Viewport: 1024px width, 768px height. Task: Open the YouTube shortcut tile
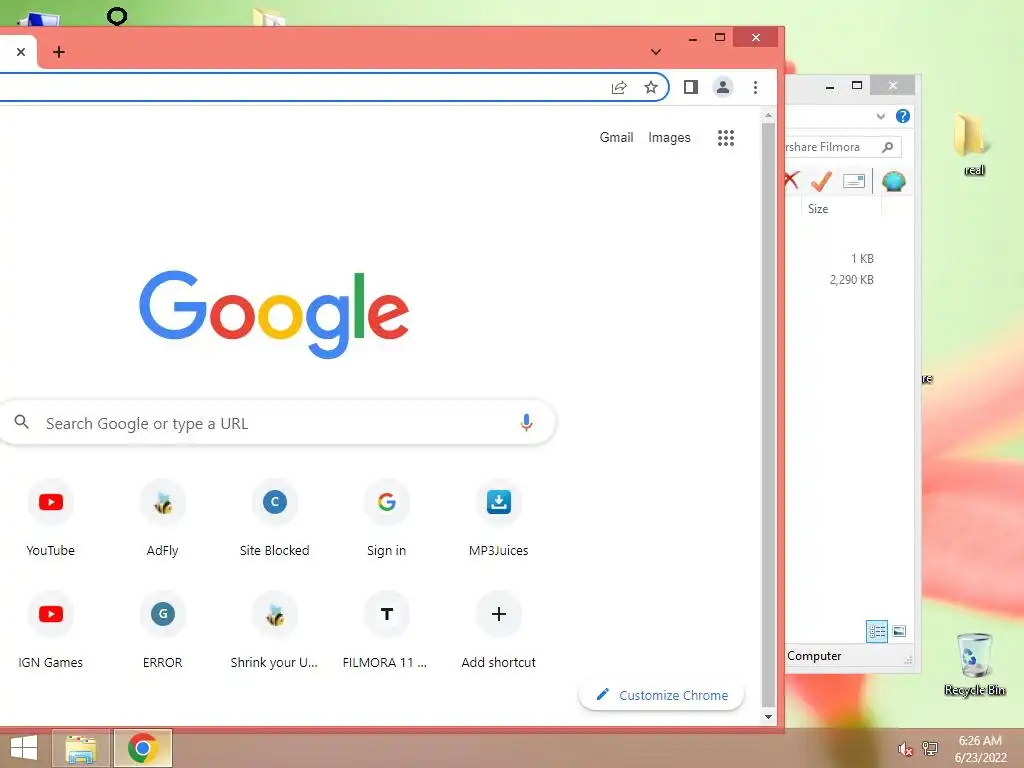pyautogui.click(x=50, y=517)
